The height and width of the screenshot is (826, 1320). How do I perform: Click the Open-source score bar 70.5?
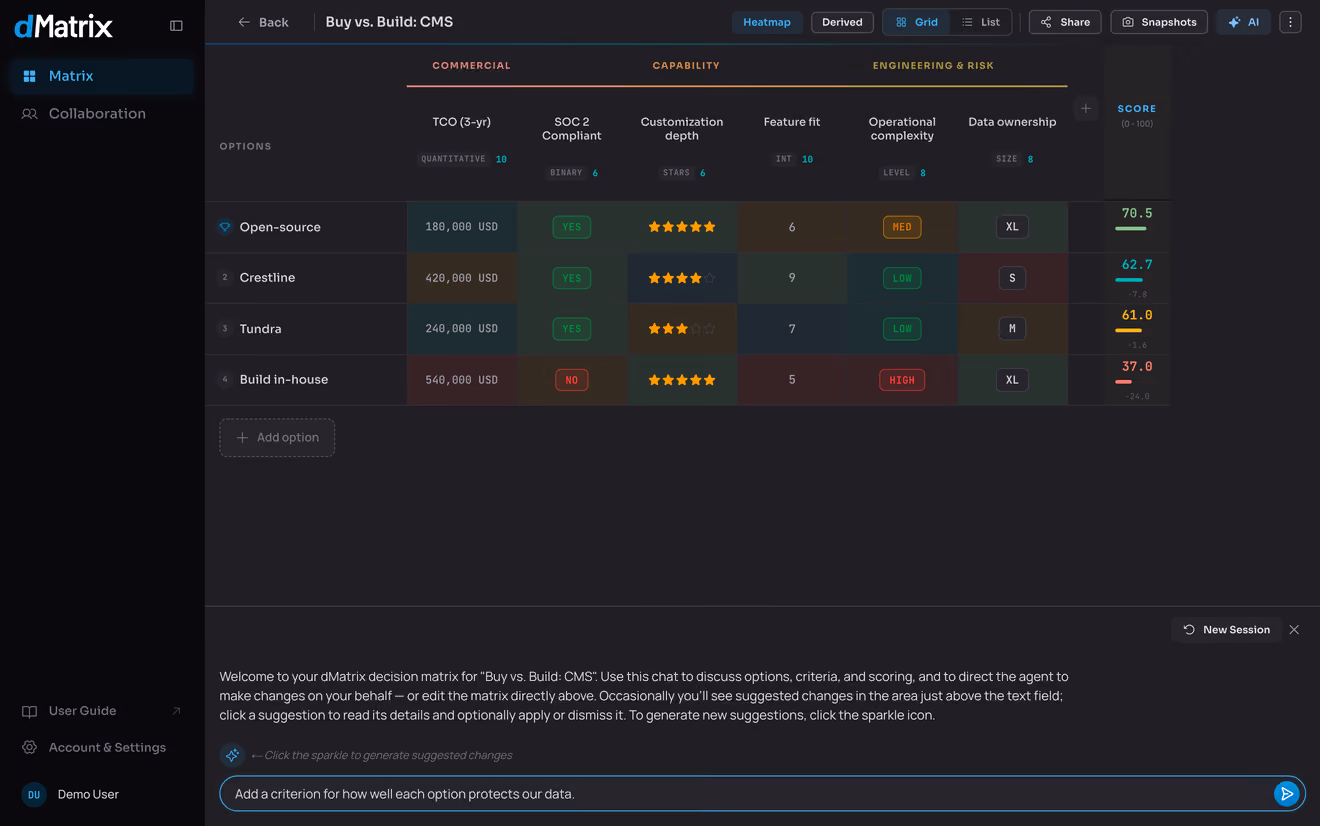[1131, 229]
